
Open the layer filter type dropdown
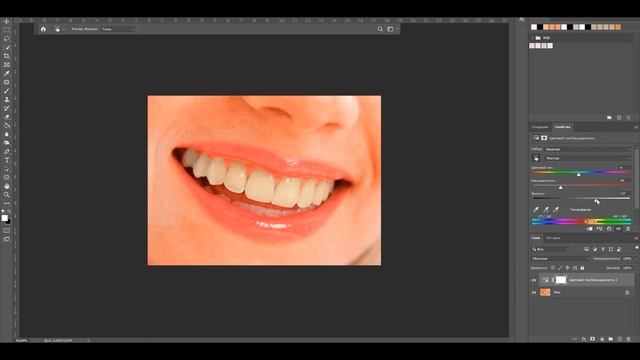pos(551,249)
